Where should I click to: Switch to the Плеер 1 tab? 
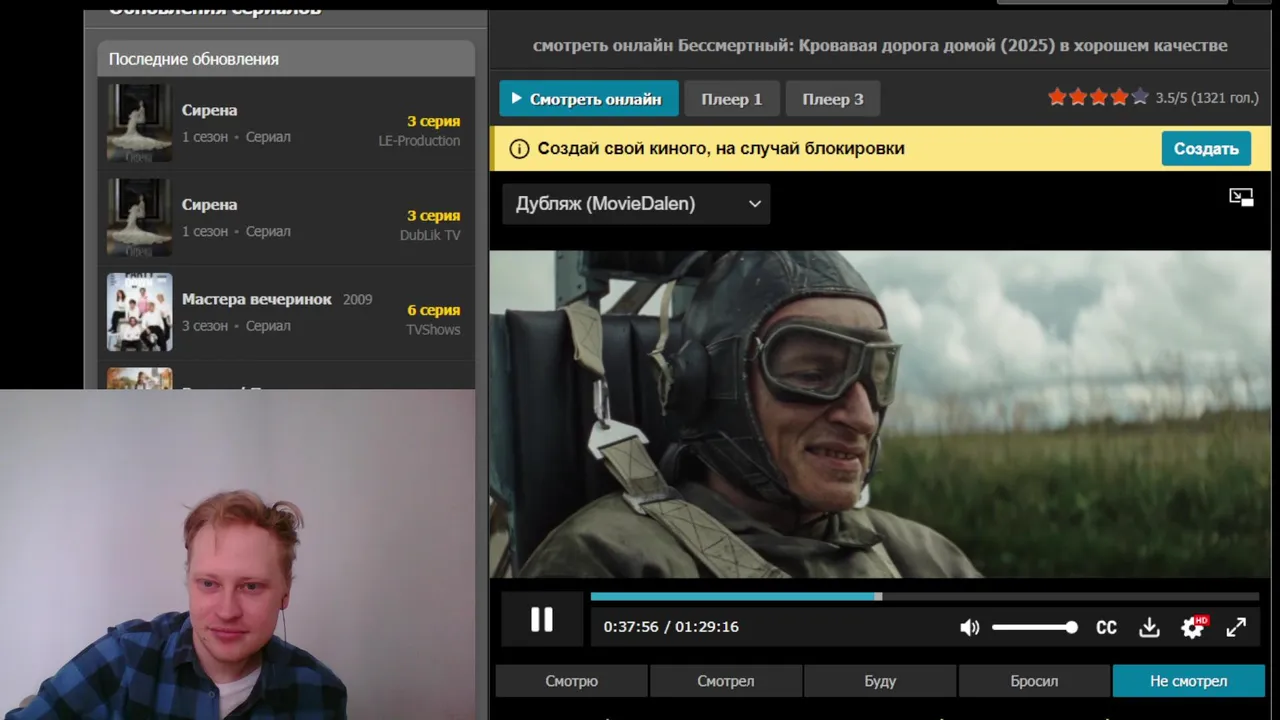click(x=731, y=99)
